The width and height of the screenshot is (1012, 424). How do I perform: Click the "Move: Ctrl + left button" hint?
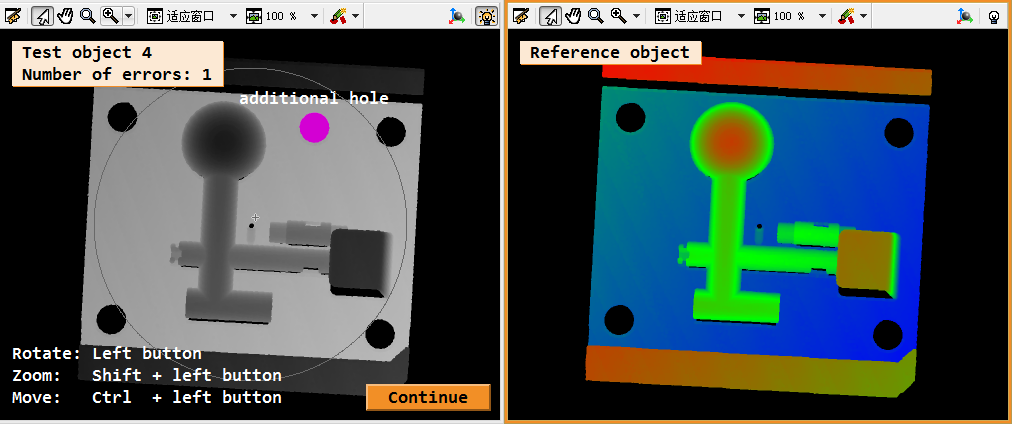coord(147,397)
